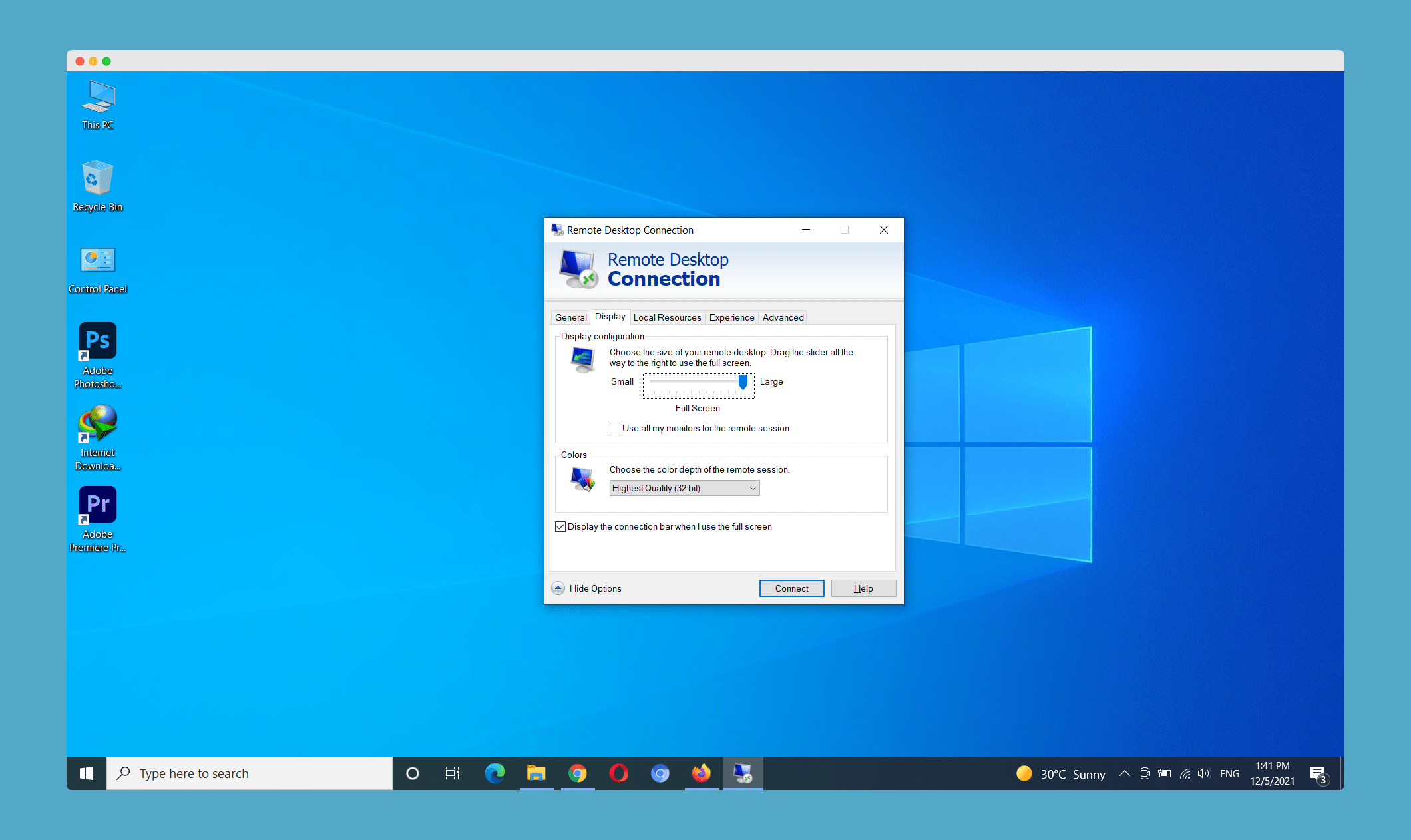
Task: Click the Opera browser taskbar icon
Action: pyautogui.click(x=618, y=773)
